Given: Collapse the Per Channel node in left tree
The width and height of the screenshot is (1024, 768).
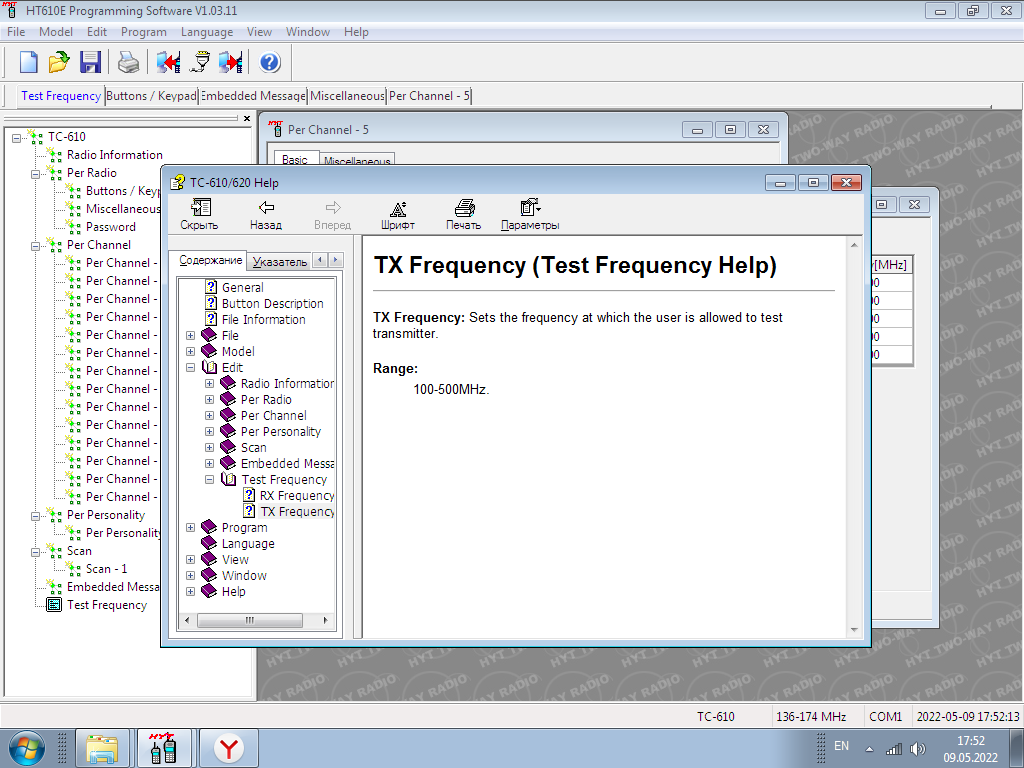Looking at the screenshot, I should (35, 246).
